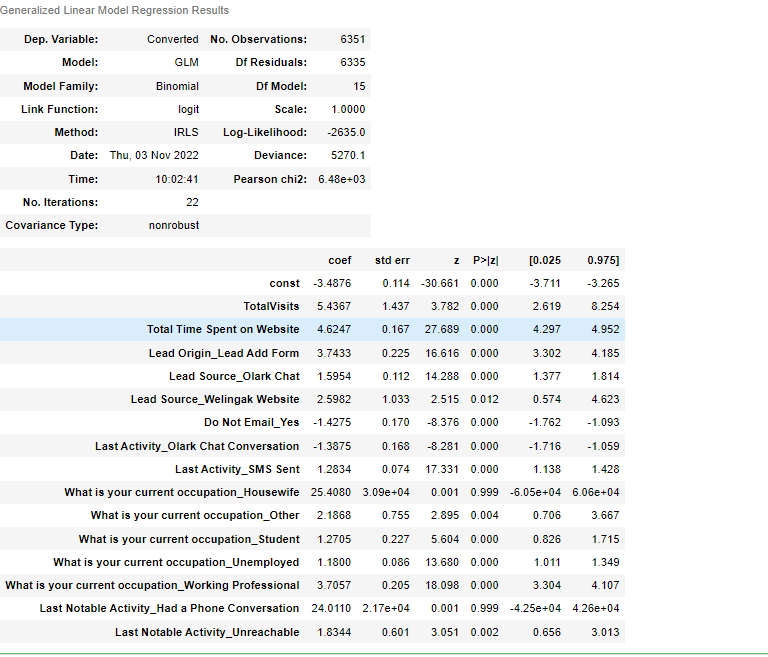The image size is (768, 657).
Task: Select the std err value 3.09e+04
Action: 386,492
